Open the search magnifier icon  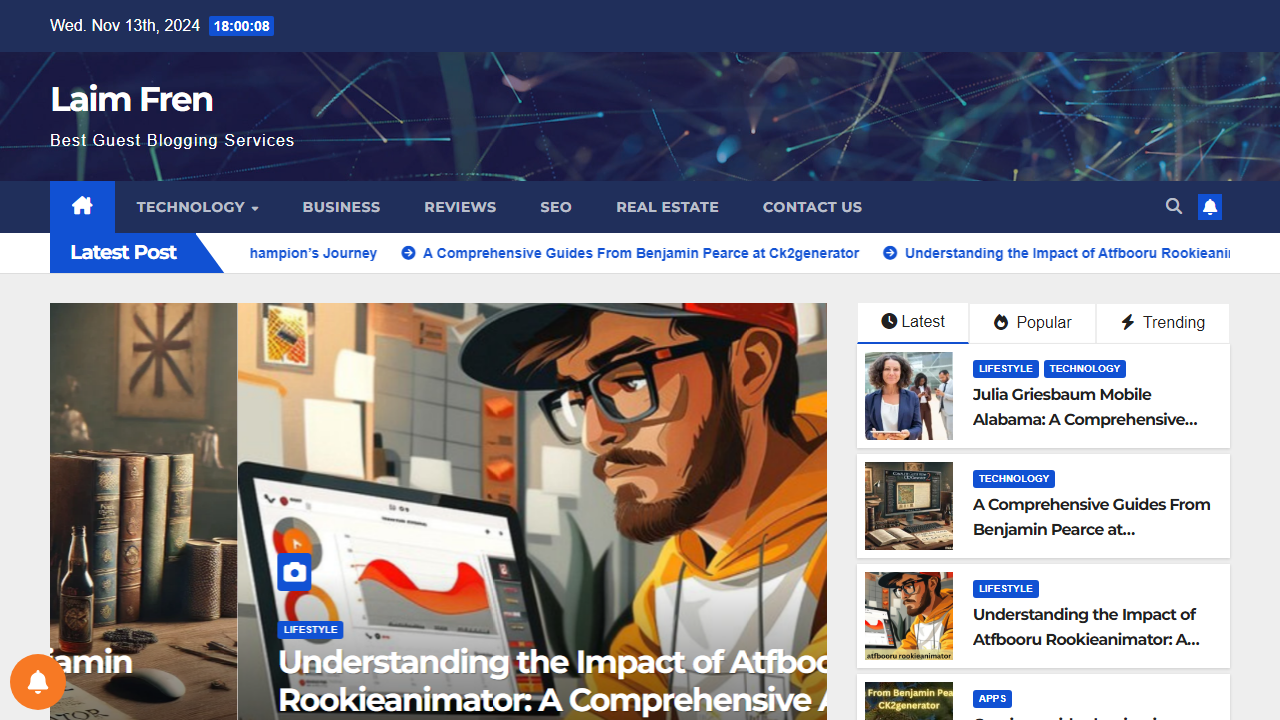1174,206
